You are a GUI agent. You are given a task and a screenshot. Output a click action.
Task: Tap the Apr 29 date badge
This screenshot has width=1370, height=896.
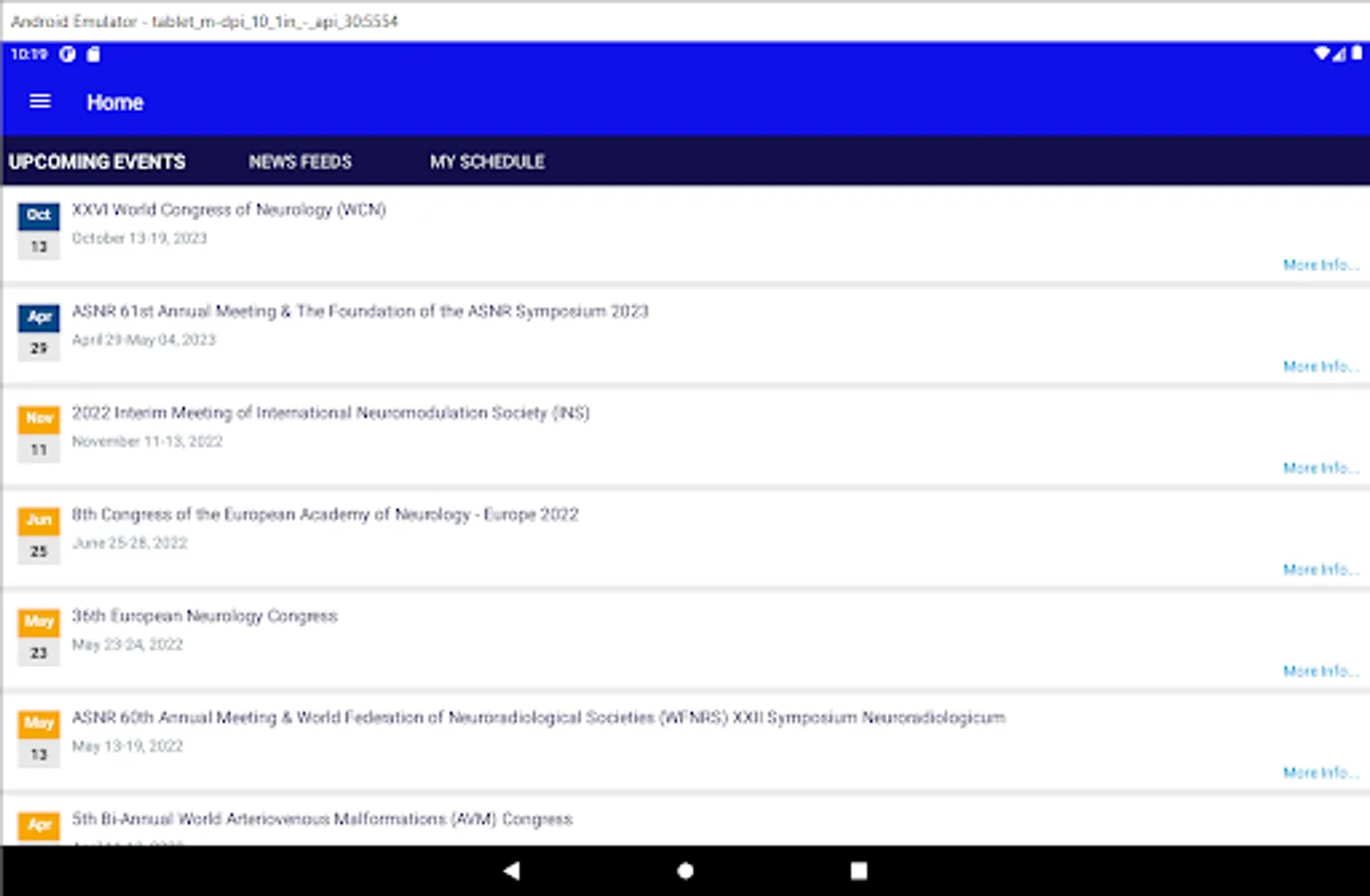coord(39,332)
